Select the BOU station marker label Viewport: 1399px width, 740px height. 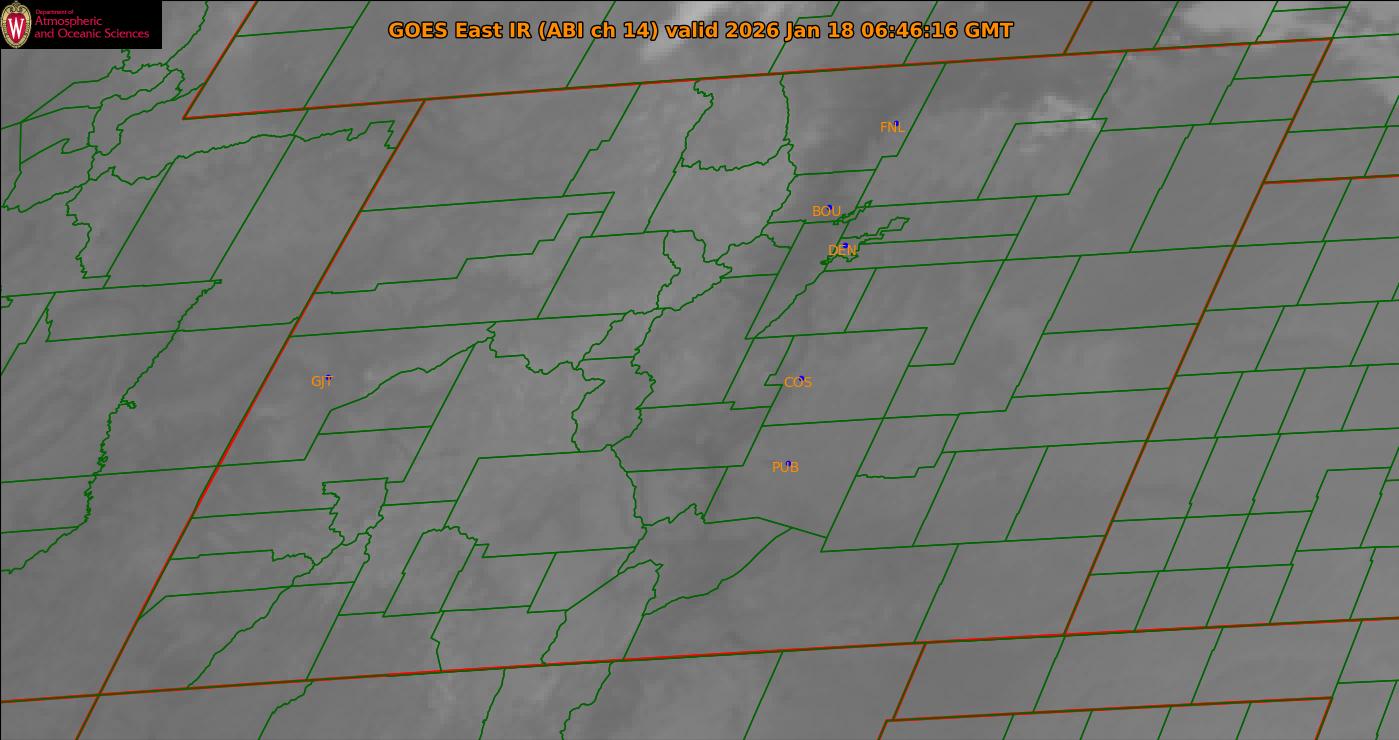826,211
